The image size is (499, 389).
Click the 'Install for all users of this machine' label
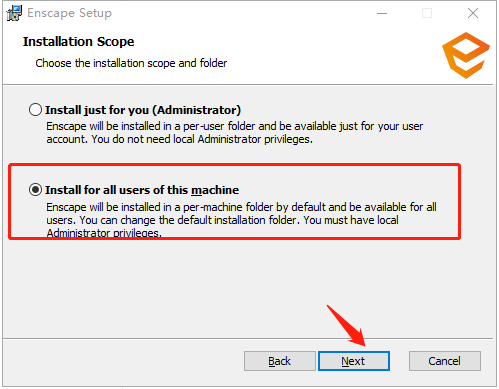tap(142, 190)
